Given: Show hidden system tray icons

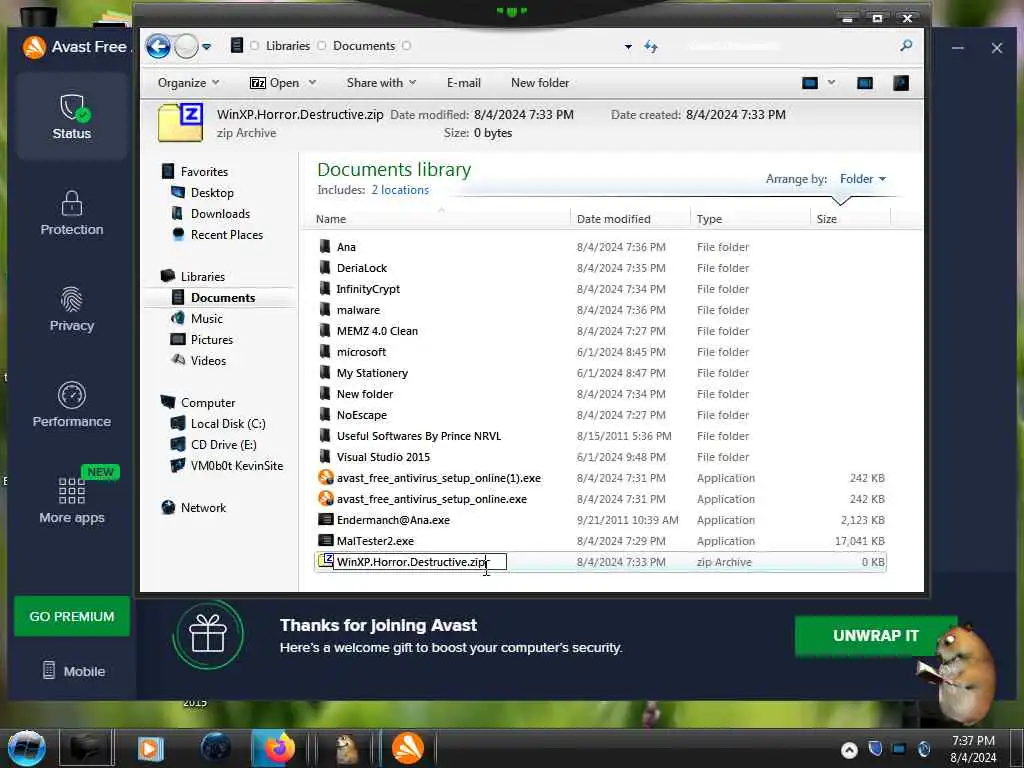Looking at the screenshot, I should point(849,750).
